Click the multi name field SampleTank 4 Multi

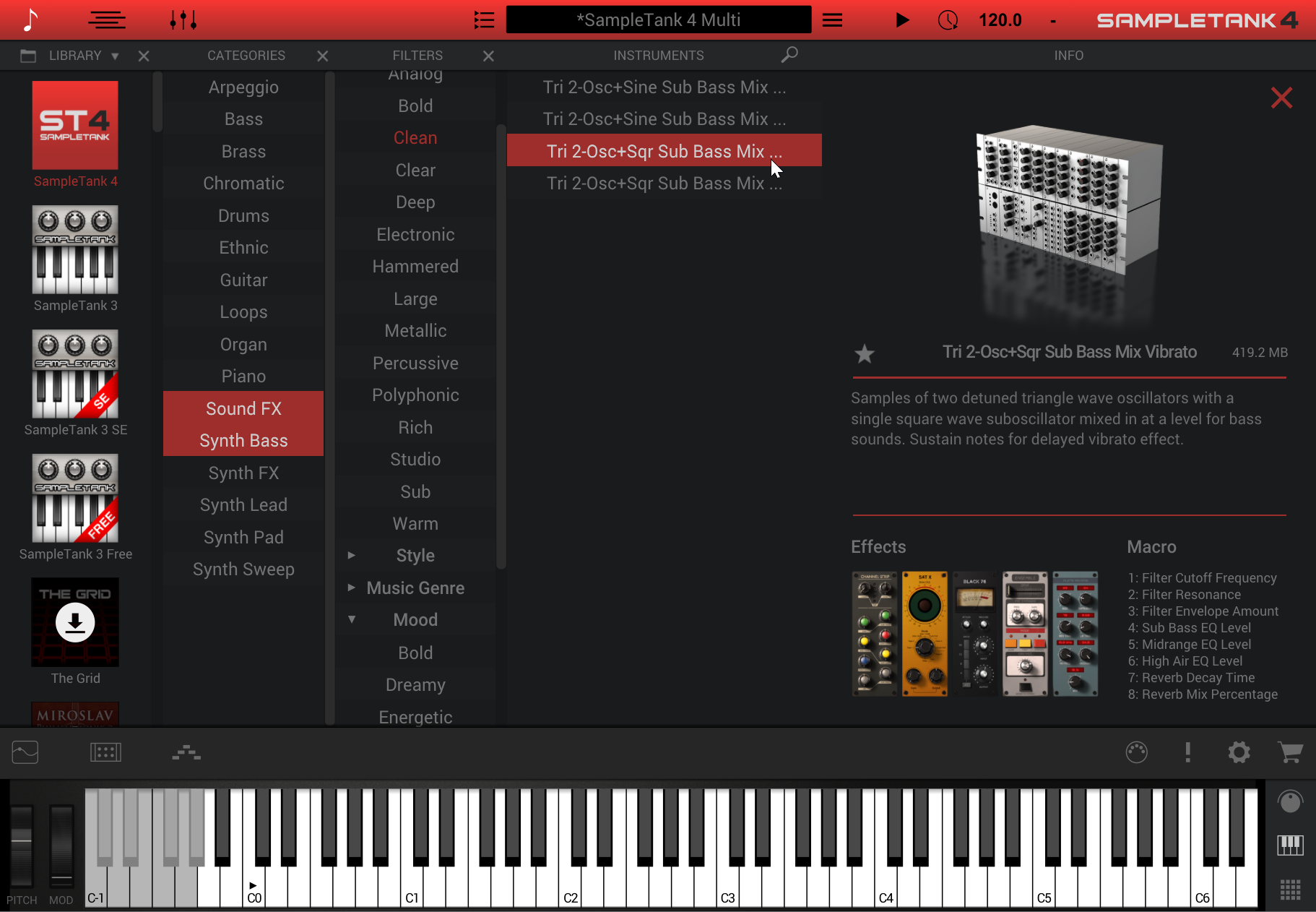click(659, 20)
